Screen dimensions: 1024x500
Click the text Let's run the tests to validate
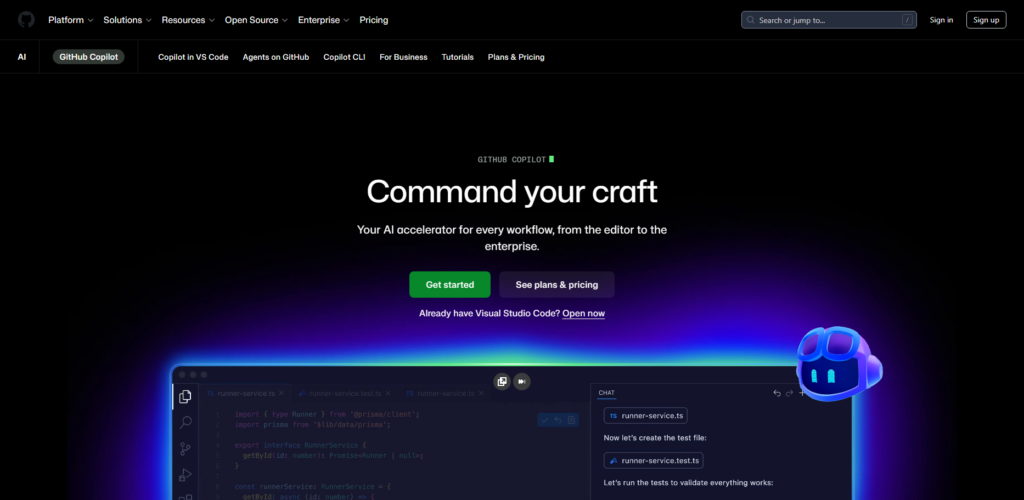(688, 483)
